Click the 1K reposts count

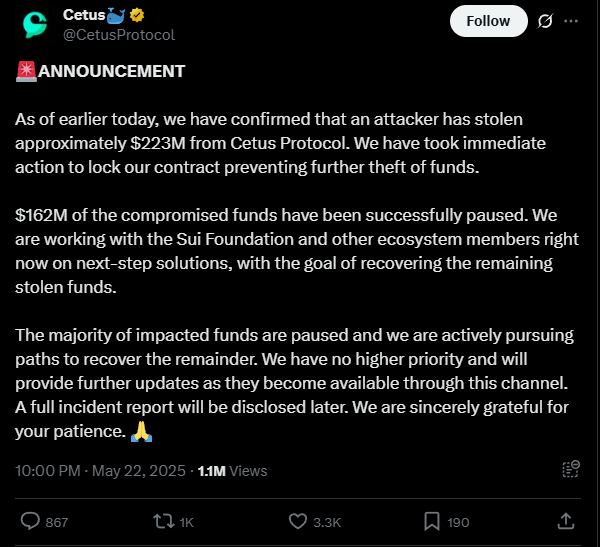pos(188,522)
